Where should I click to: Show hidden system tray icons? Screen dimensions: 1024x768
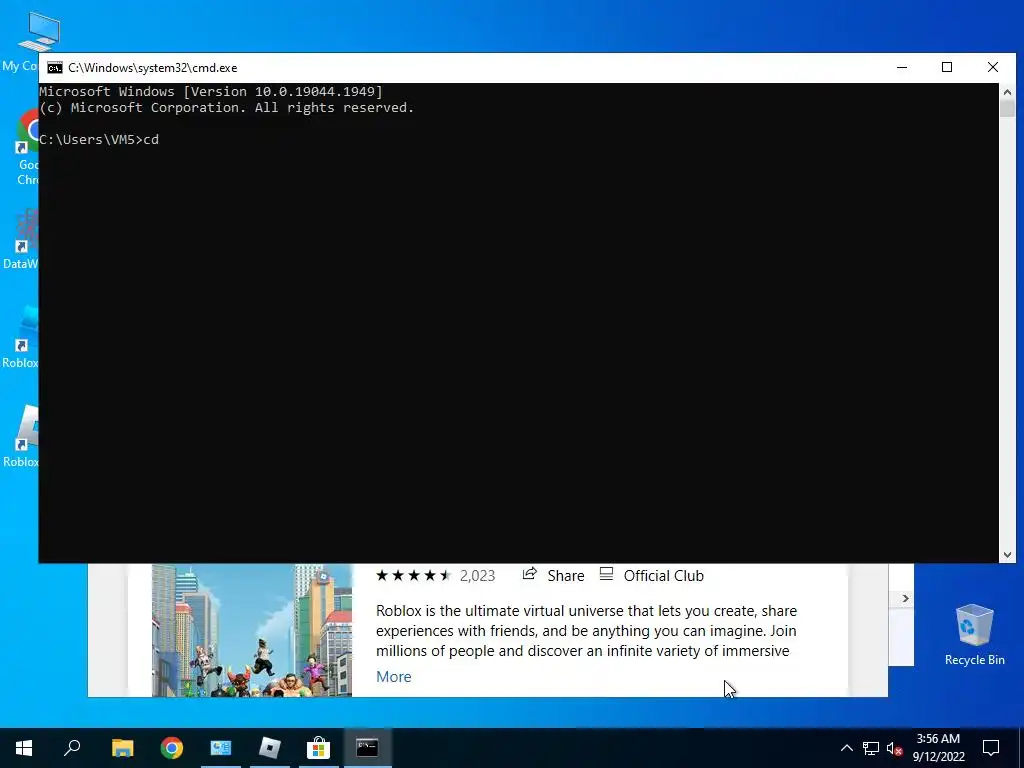[846, 748]
